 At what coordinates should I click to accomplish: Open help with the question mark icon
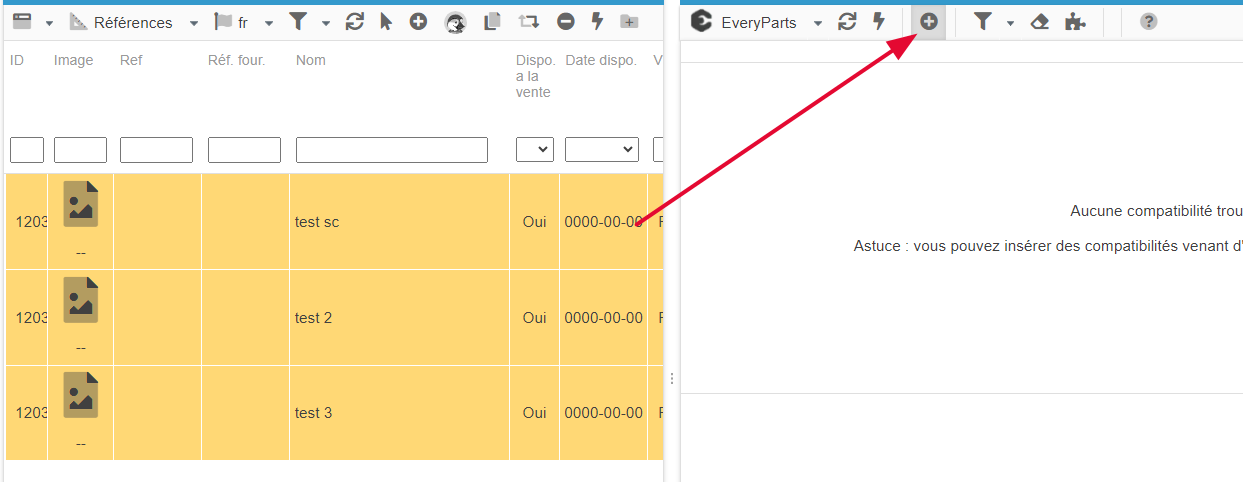(1148, 22)
